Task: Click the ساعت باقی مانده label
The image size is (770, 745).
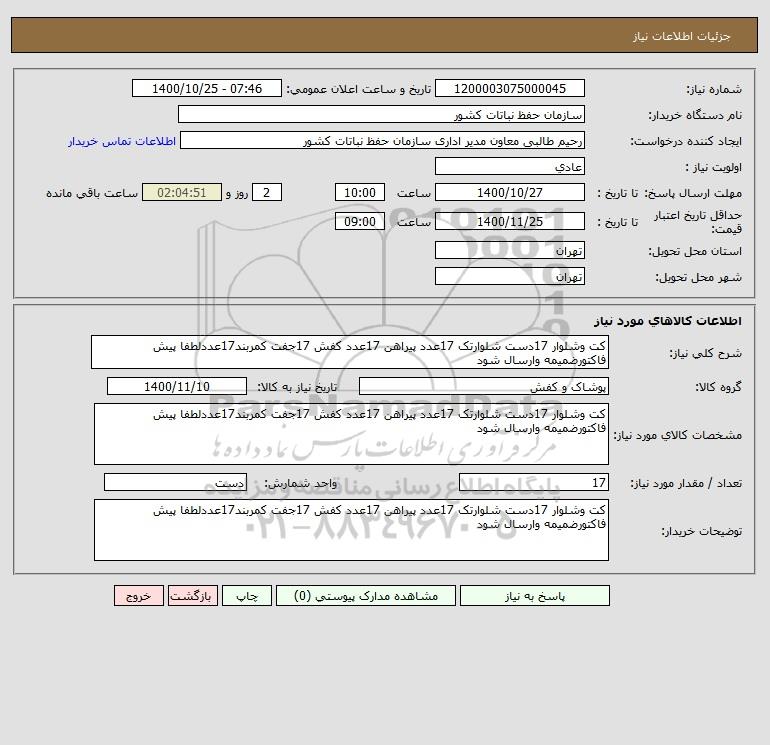Action: tap(92, 193)
